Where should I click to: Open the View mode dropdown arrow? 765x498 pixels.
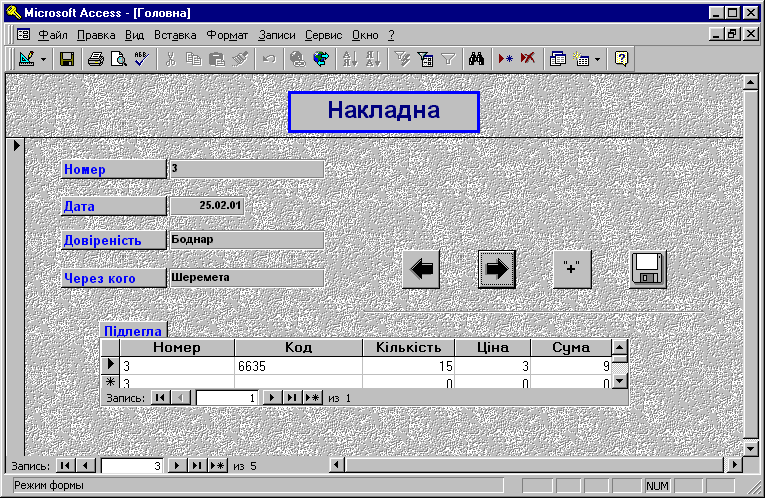point(43,60)
